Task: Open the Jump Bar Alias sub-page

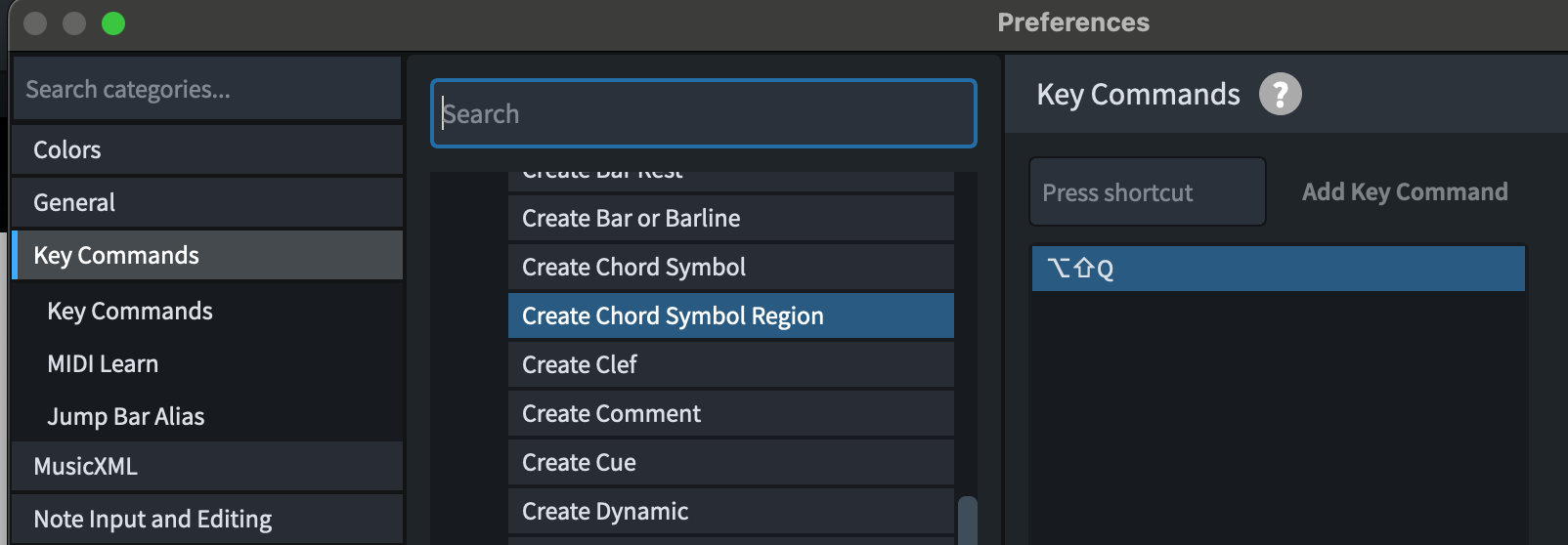Action: point(207,416)
